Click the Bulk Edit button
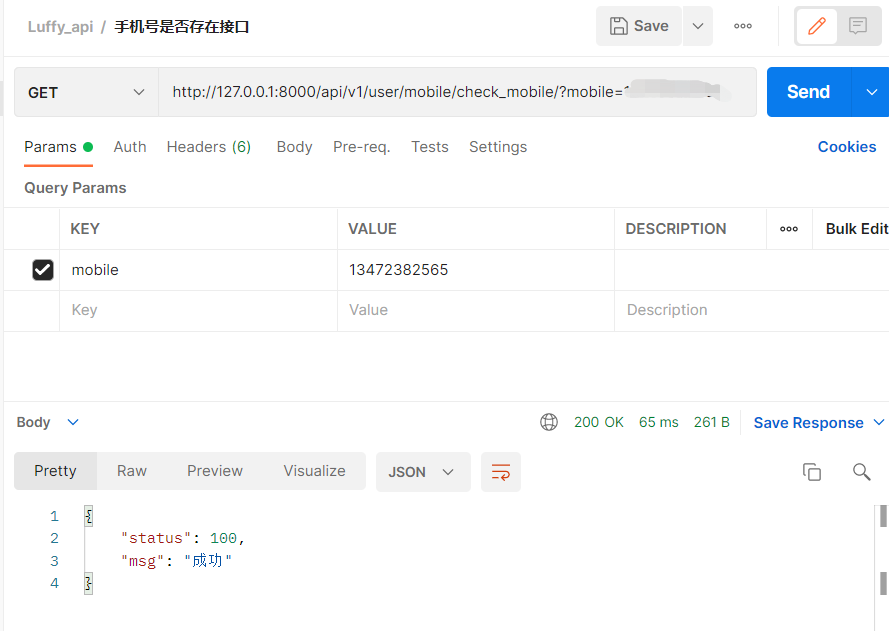Screen dimensions: 889x631 coord(856,229)
